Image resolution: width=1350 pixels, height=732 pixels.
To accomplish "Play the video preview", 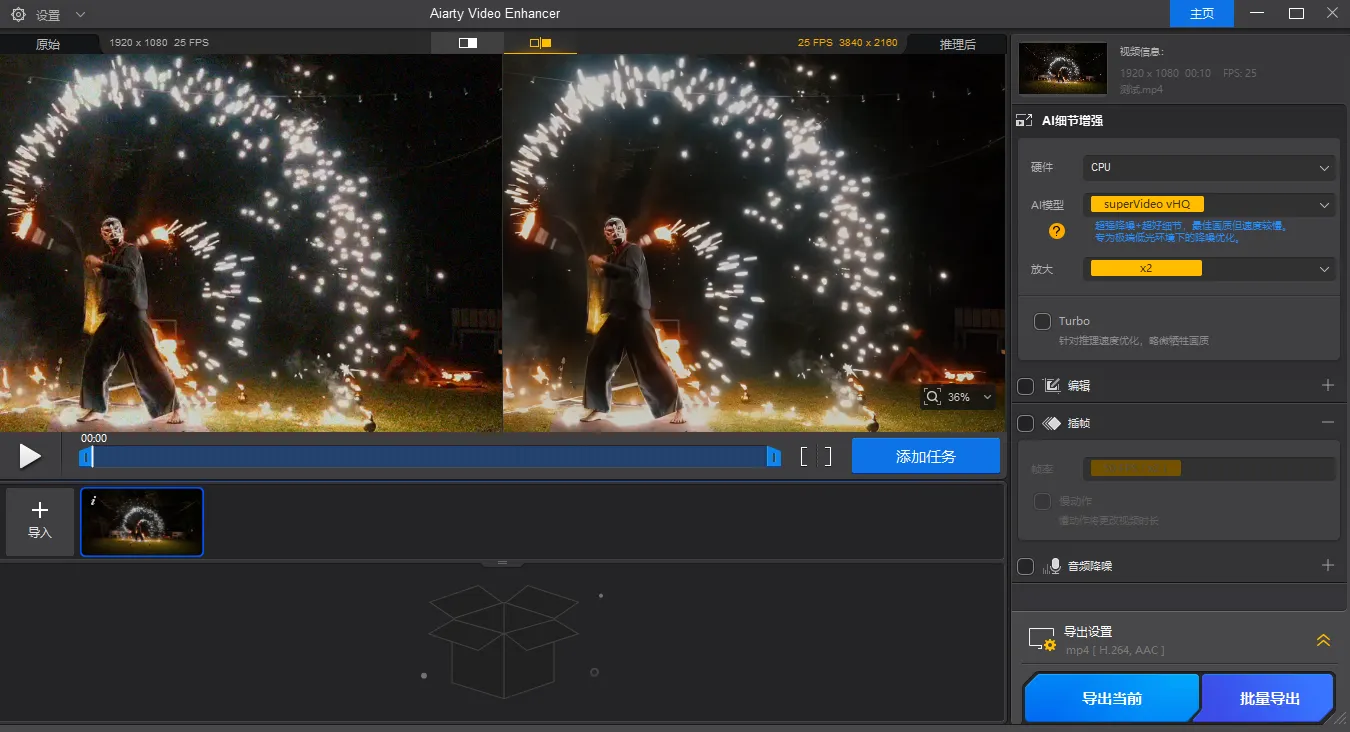I will (30, 457).
